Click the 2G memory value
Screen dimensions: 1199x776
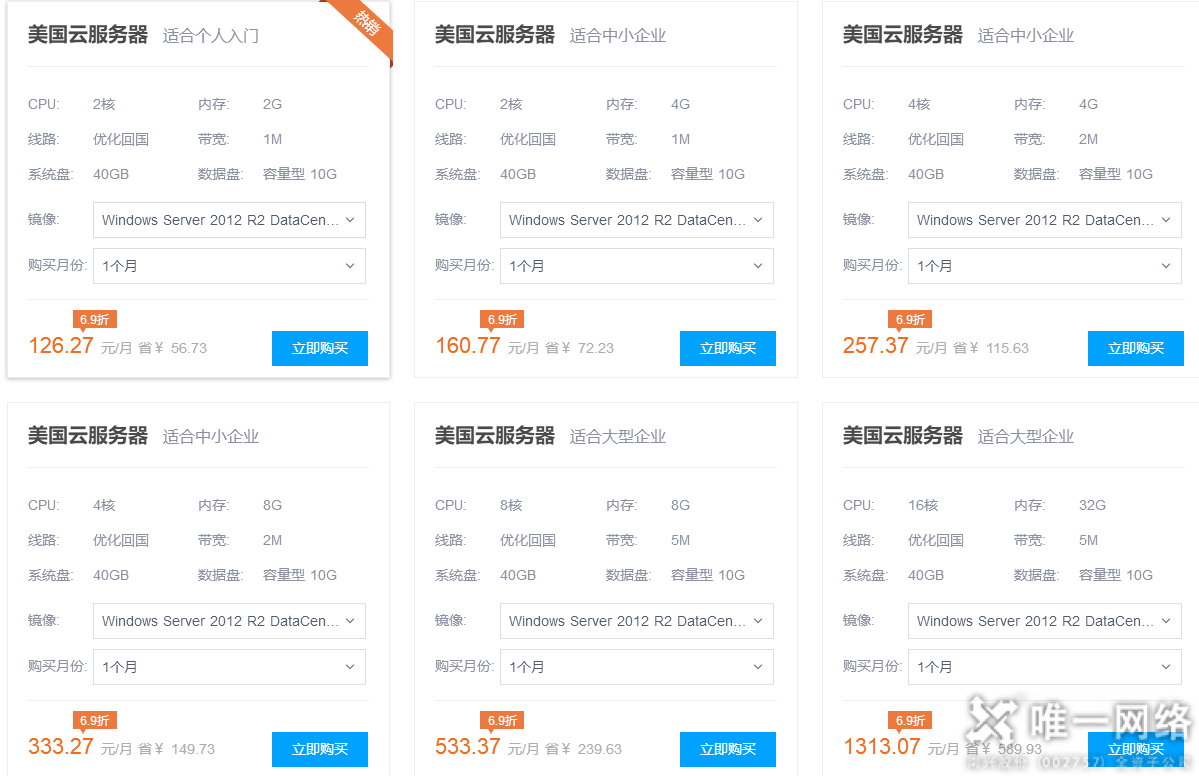pyautogui.click(x=272, y=105)
